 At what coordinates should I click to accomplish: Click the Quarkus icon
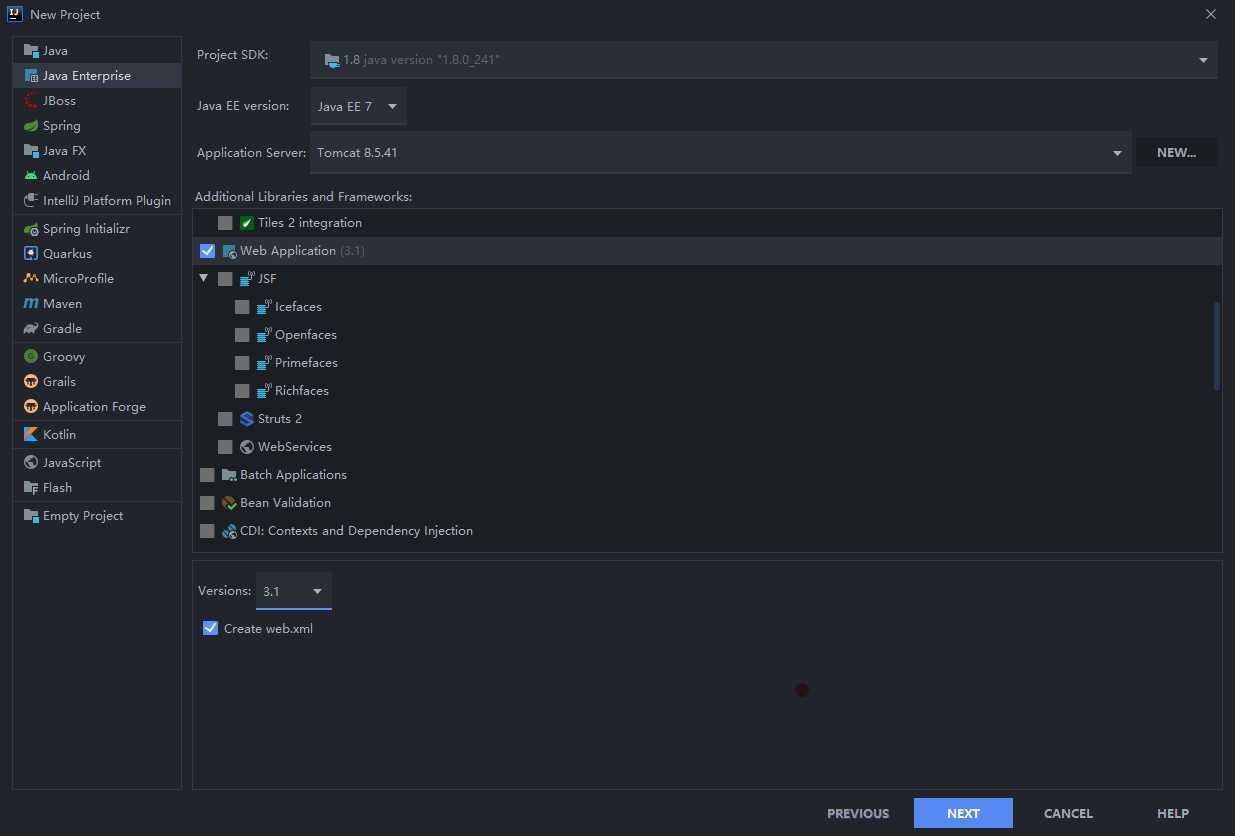[31, 254]
